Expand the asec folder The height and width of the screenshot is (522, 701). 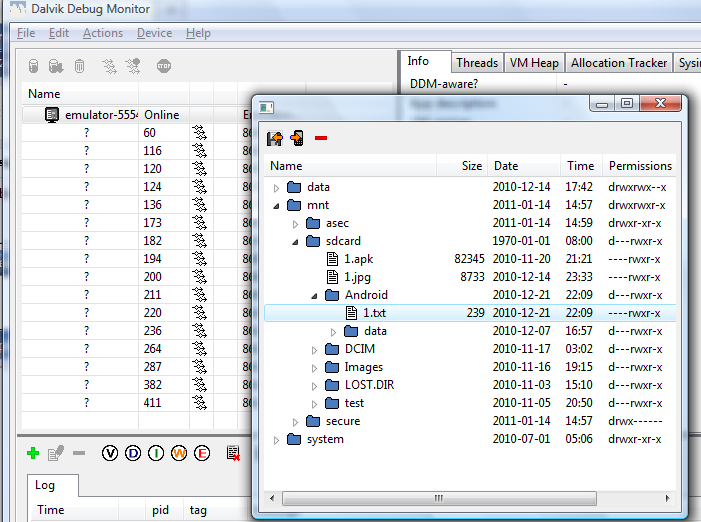point(295,224)
